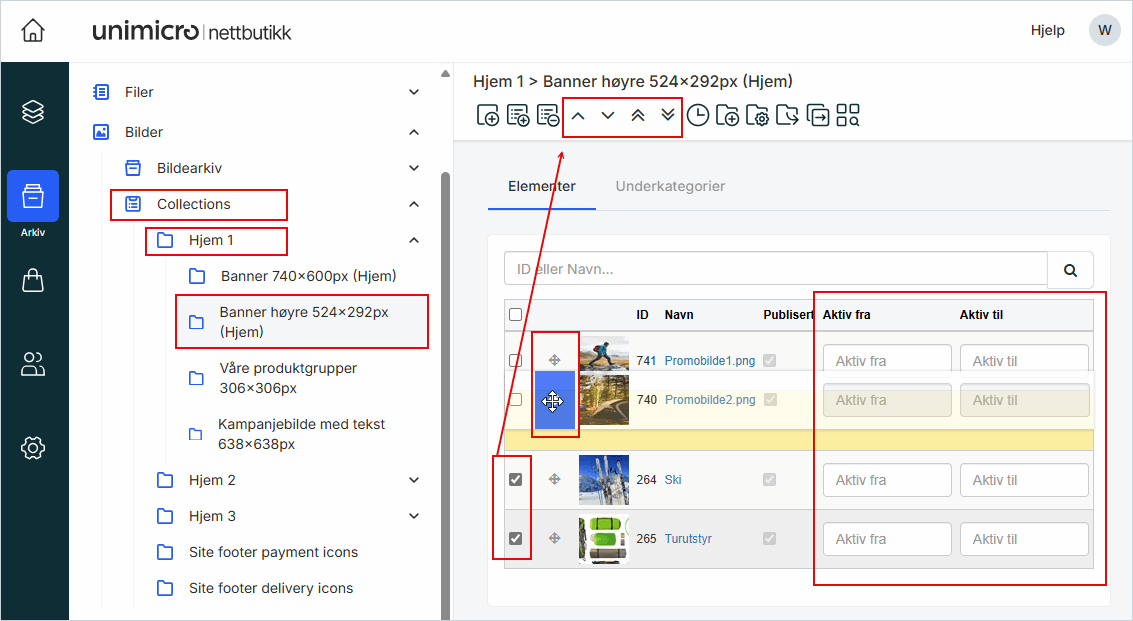Click the move down arrow in toolbar

click(x=608, y=116)
